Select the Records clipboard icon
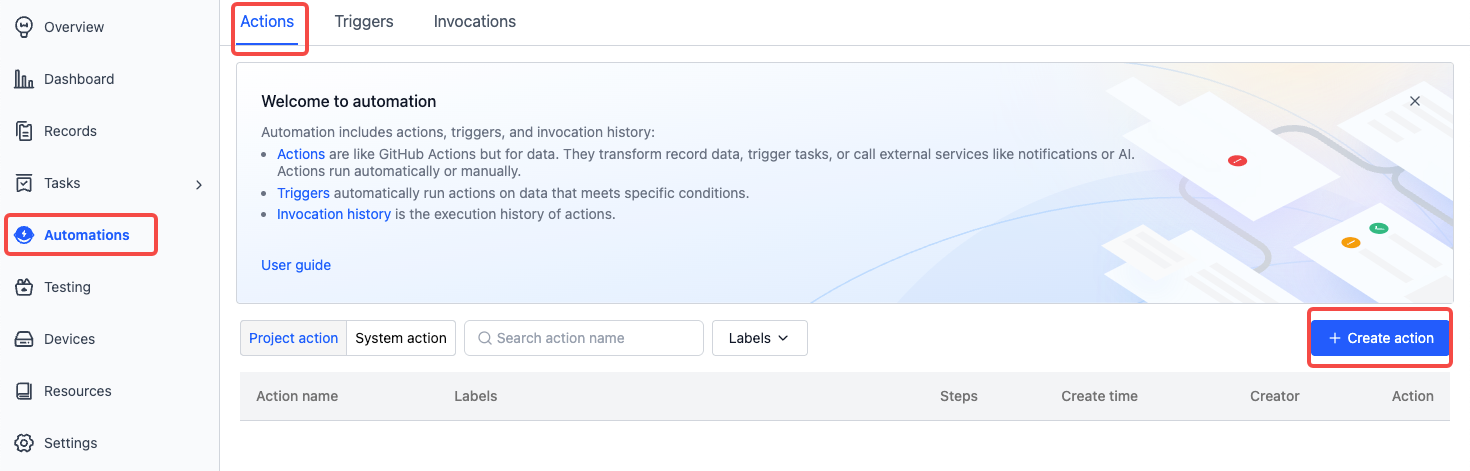 click(25, 131)
